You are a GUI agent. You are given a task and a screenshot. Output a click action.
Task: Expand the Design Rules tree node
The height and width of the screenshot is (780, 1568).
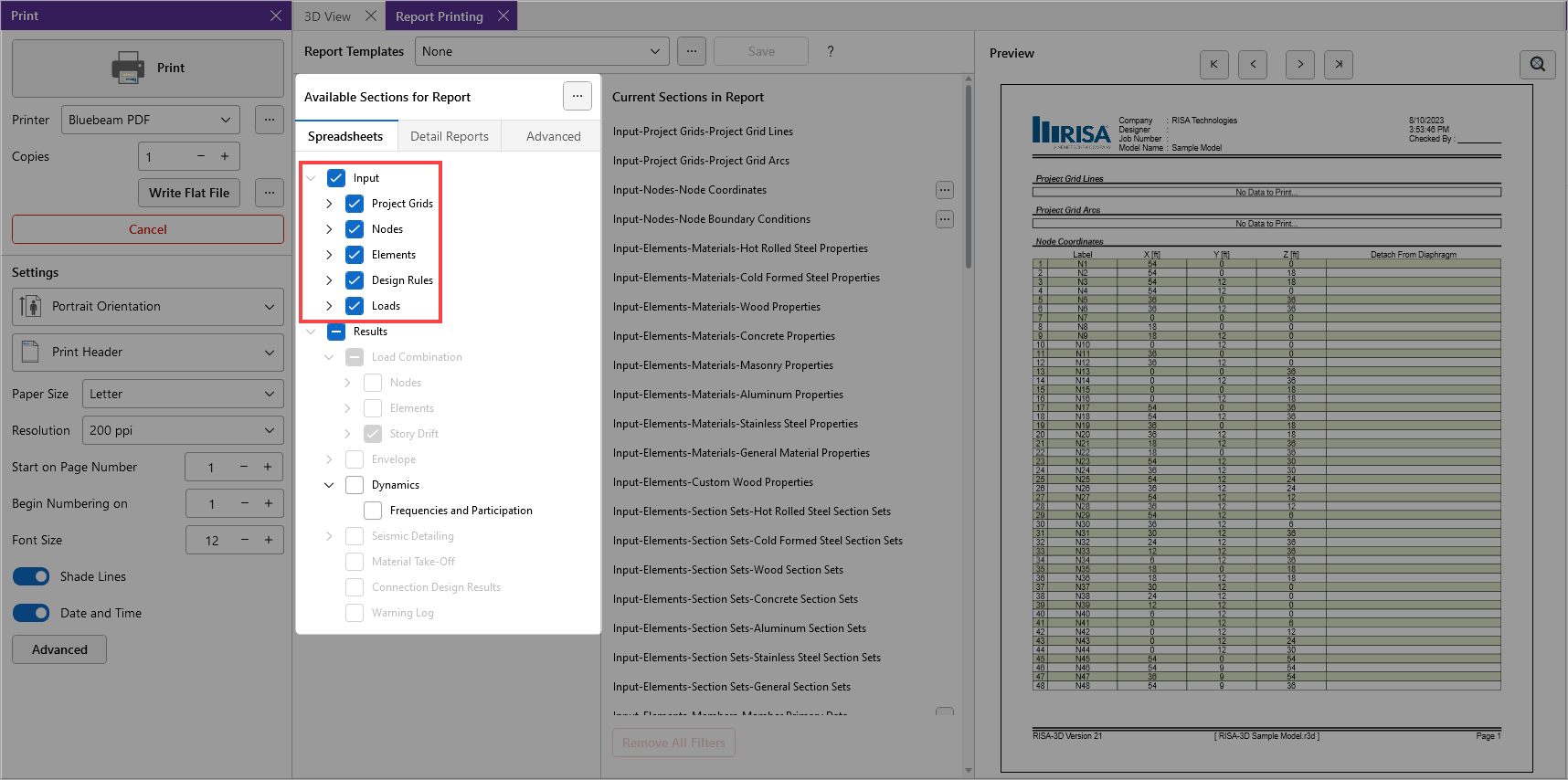point(329,280)
